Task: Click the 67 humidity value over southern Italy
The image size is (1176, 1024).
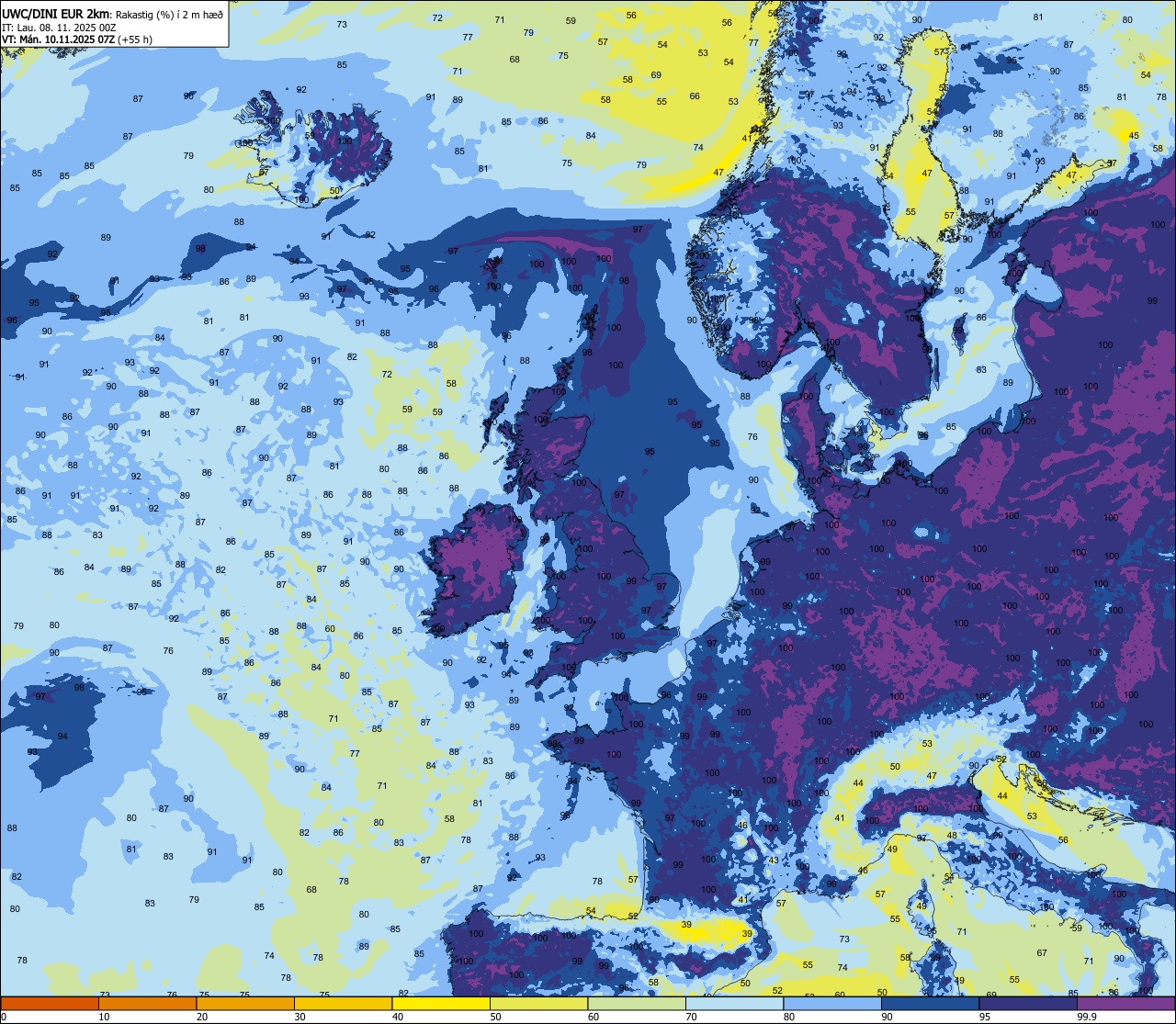Action: 1042,953
